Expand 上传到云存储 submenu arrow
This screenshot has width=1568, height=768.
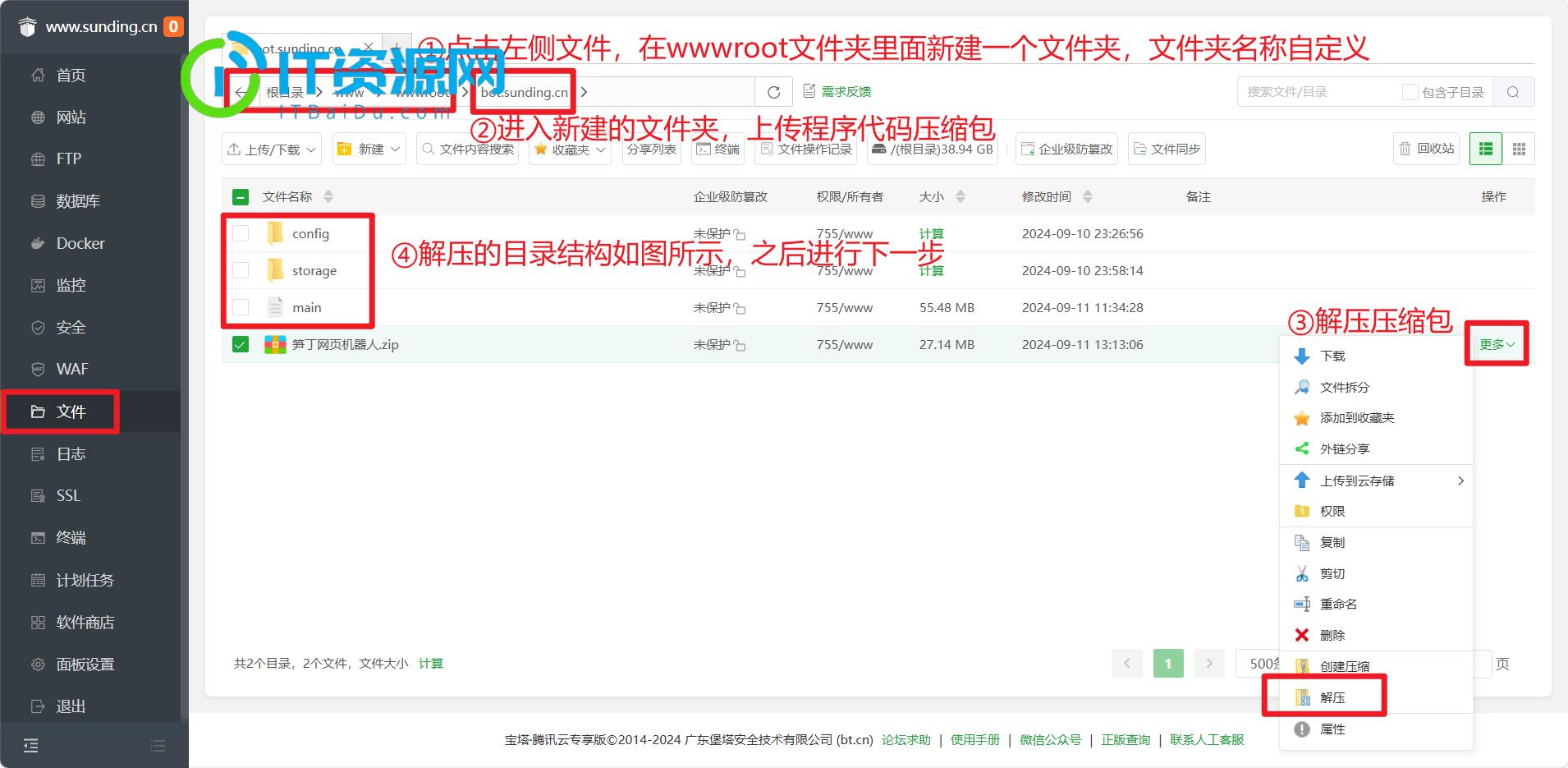[x=1460, y=481]
